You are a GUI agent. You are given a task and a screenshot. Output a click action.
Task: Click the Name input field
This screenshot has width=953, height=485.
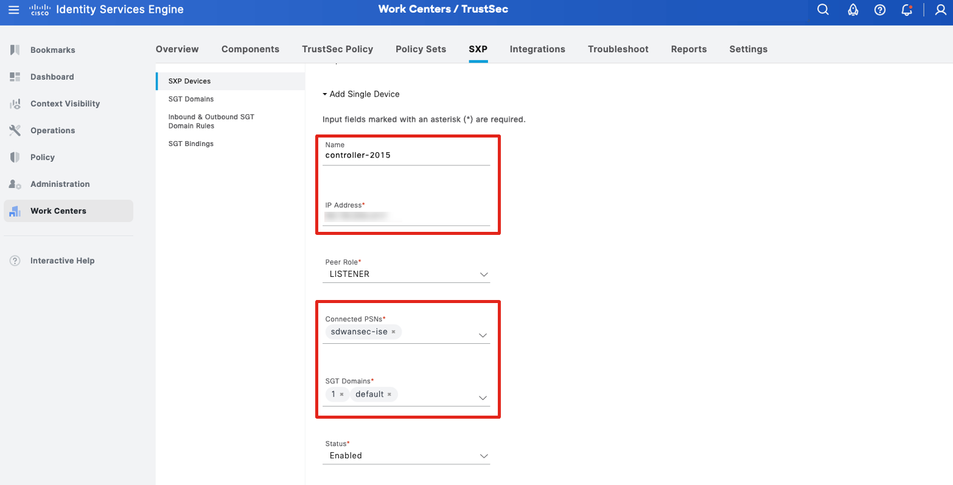coord(406,155)
